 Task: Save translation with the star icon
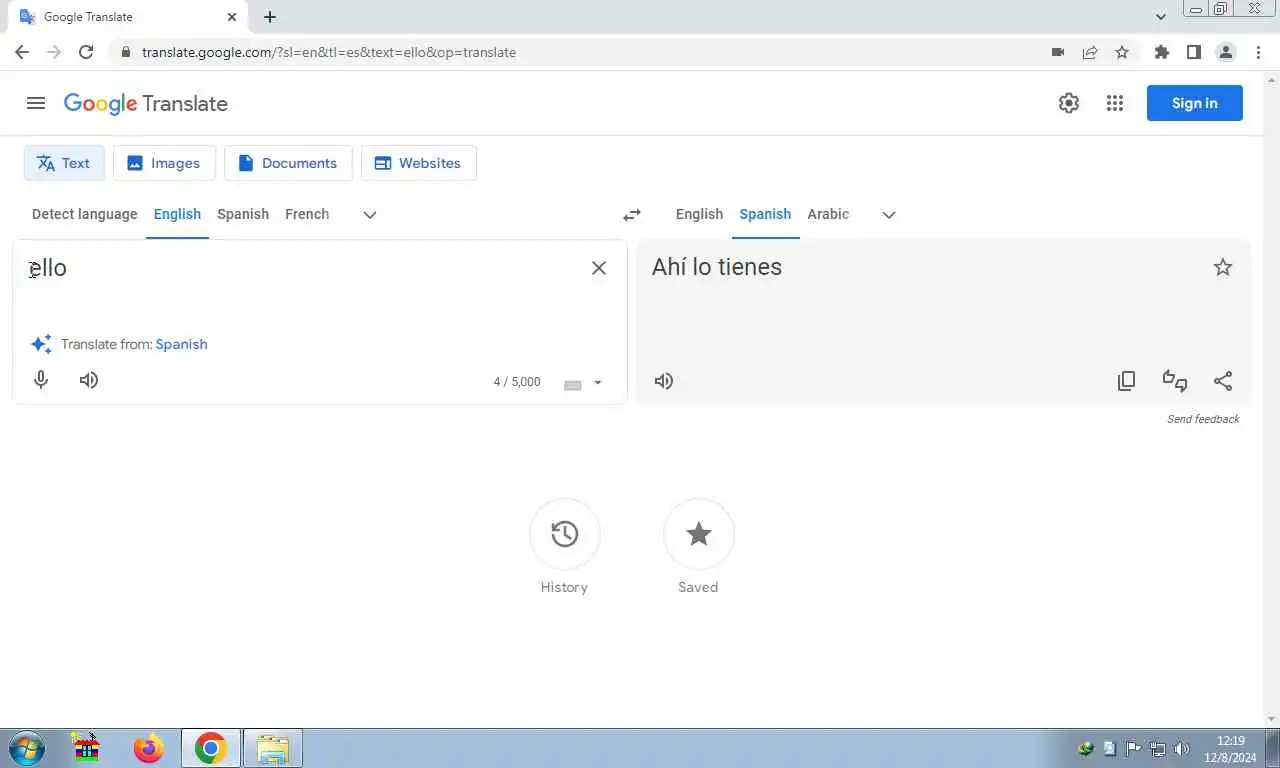1223,267
